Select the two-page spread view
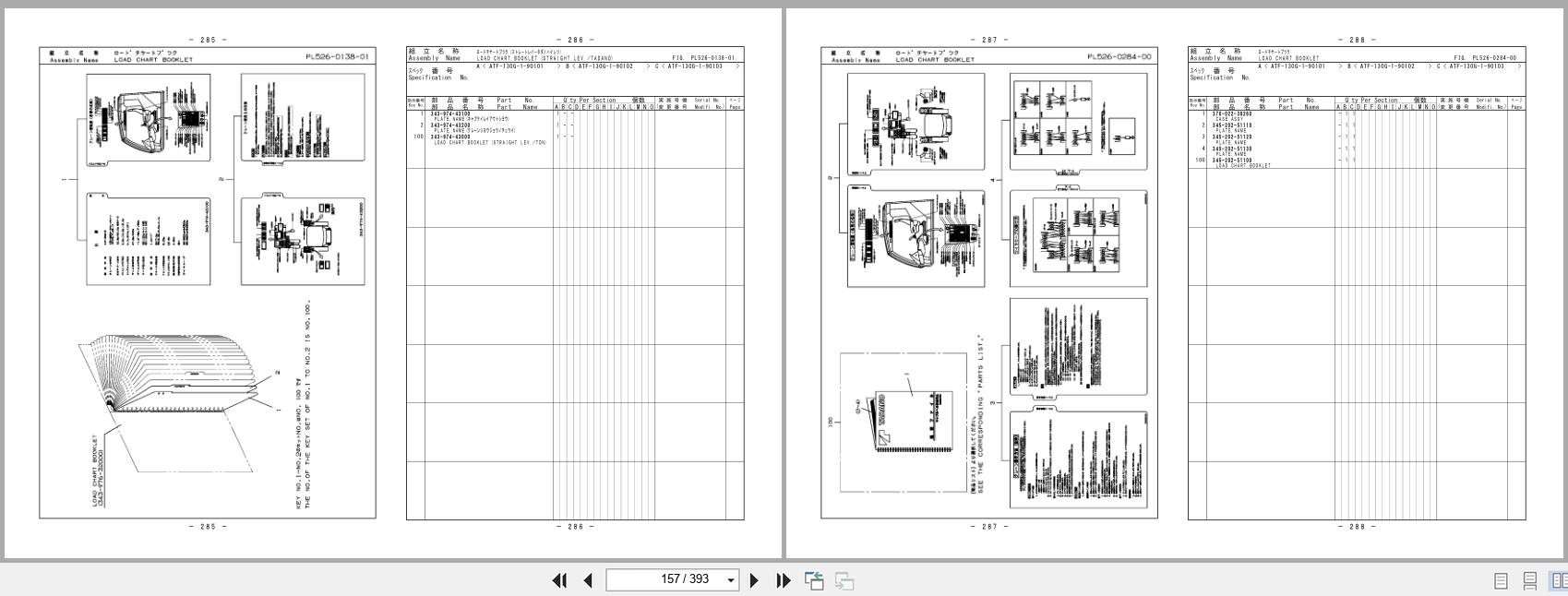This screenshot has height=596, width=1568. [x=1559, y=580]
